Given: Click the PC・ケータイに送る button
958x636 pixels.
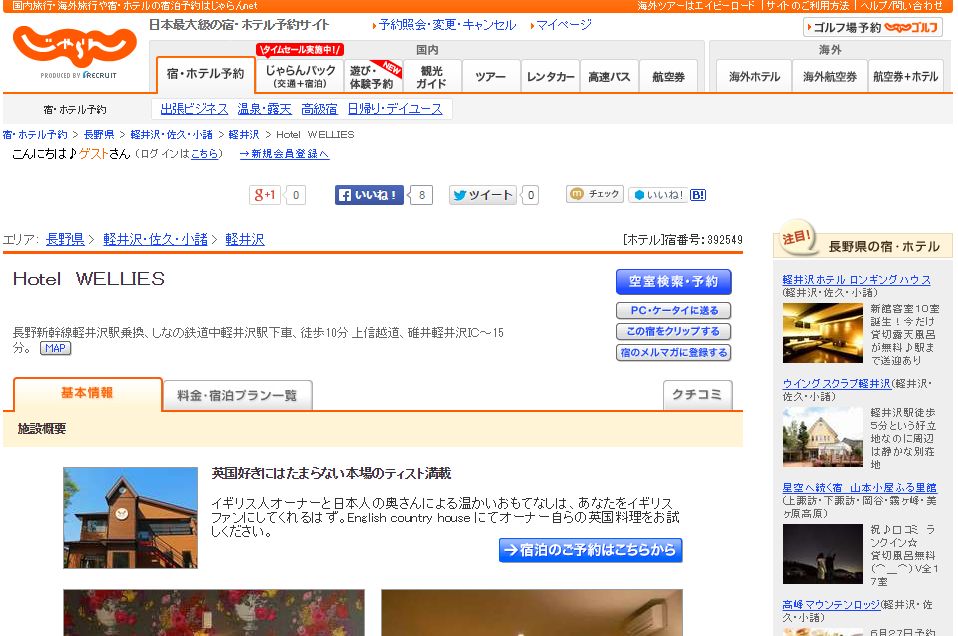Looking at the screenshot, I should [x=673, y=310].
